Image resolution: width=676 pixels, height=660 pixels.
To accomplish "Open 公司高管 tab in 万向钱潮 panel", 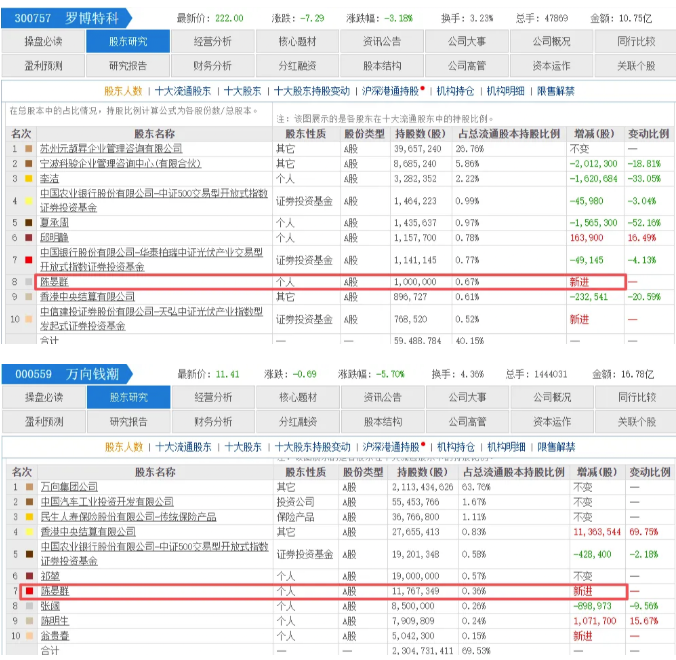I will tap(467, 421).
